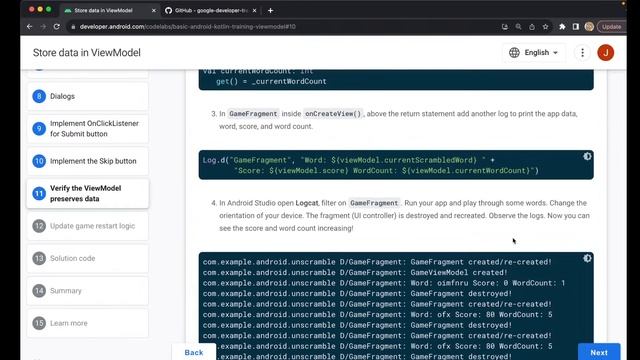The height and width of the screenshot is (360, 640).
Task: Go back using browser back arrow
Action: pos(29,27)
